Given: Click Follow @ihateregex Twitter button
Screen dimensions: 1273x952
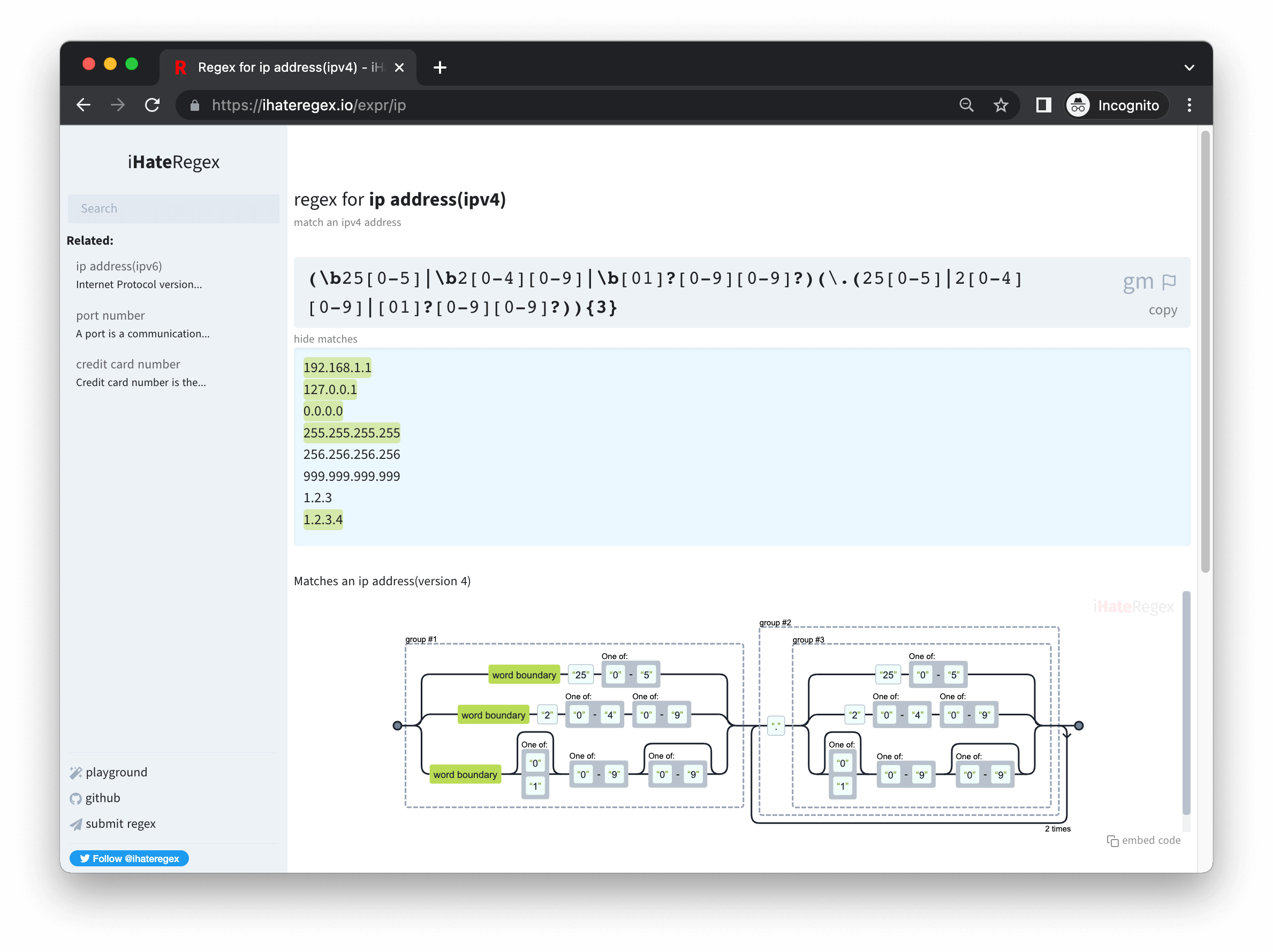Looking at the screenshot, I should tap(130, 858).
